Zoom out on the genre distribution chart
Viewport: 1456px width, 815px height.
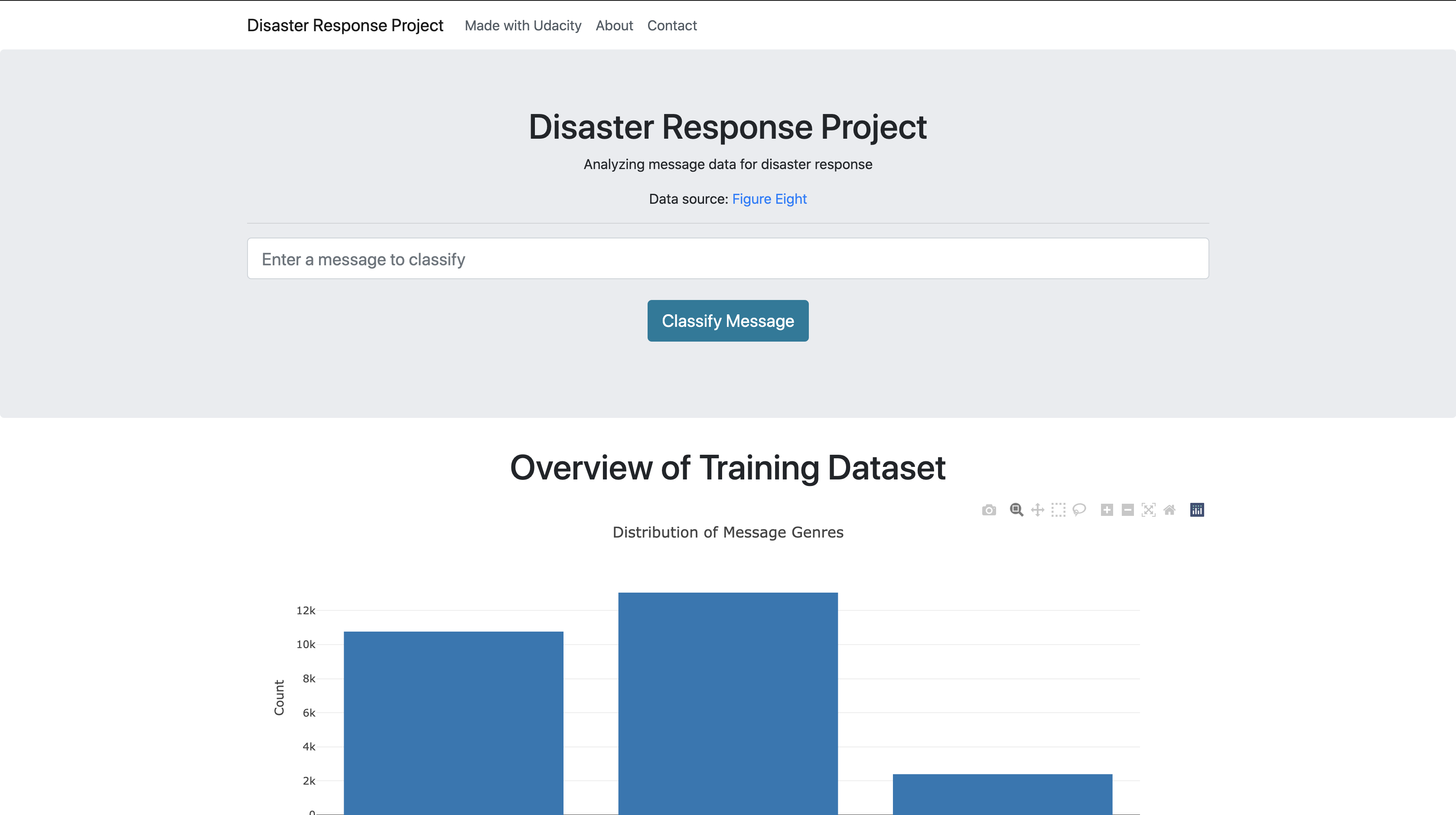[1127, 509]
